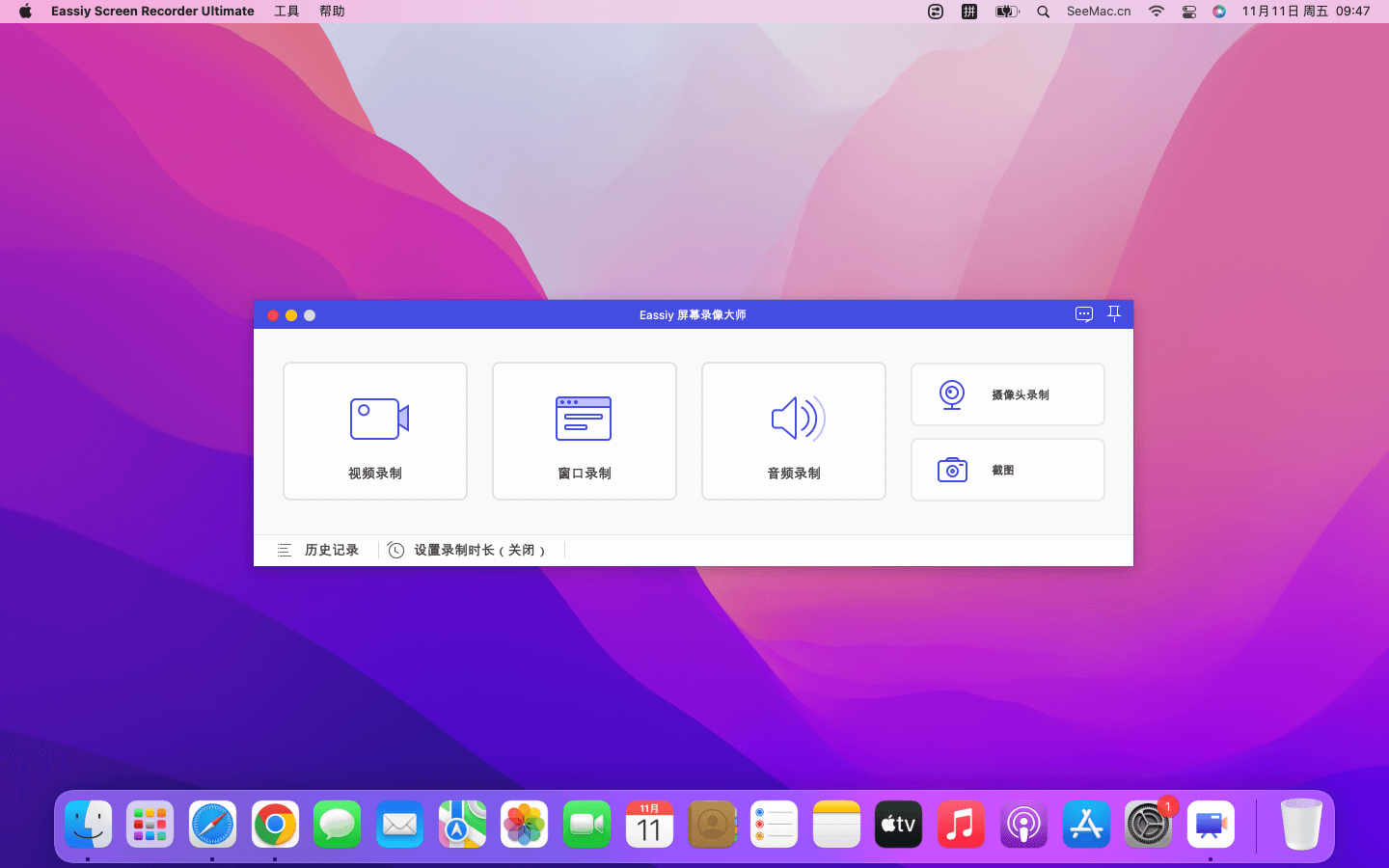The image size is (1389, 868).
Task: Toggle the pin window icon
Action: point(1114,314)
